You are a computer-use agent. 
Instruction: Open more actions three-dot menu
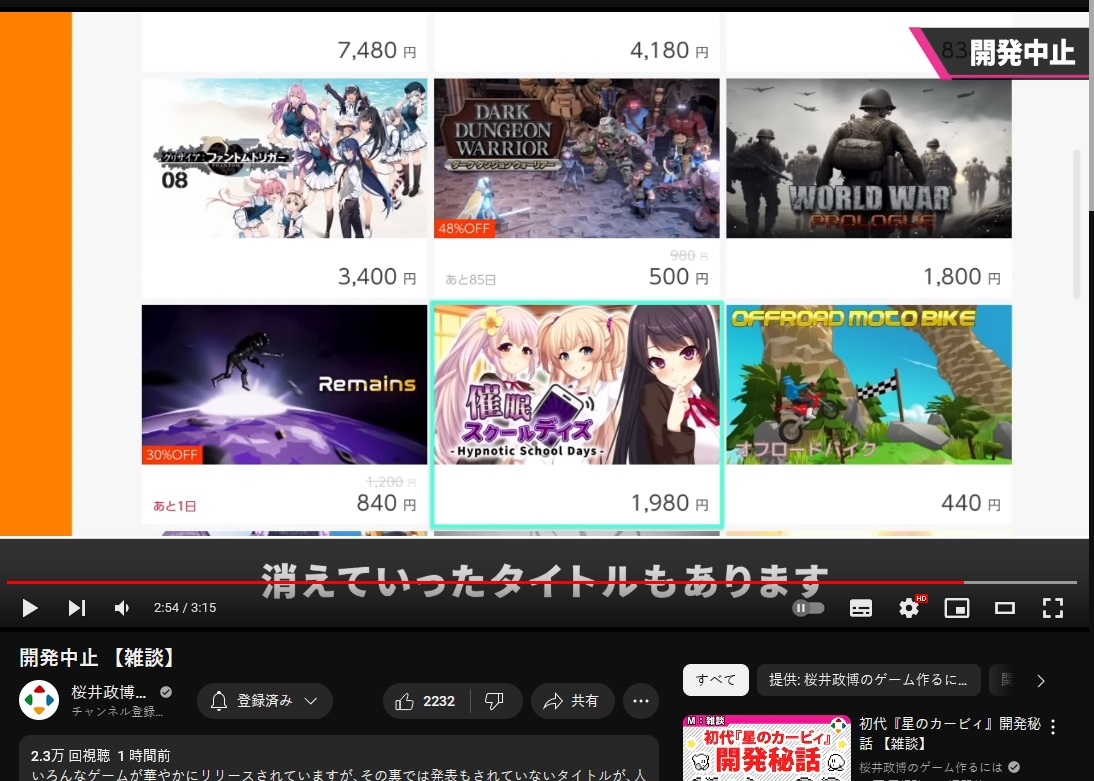coord(641,701)
